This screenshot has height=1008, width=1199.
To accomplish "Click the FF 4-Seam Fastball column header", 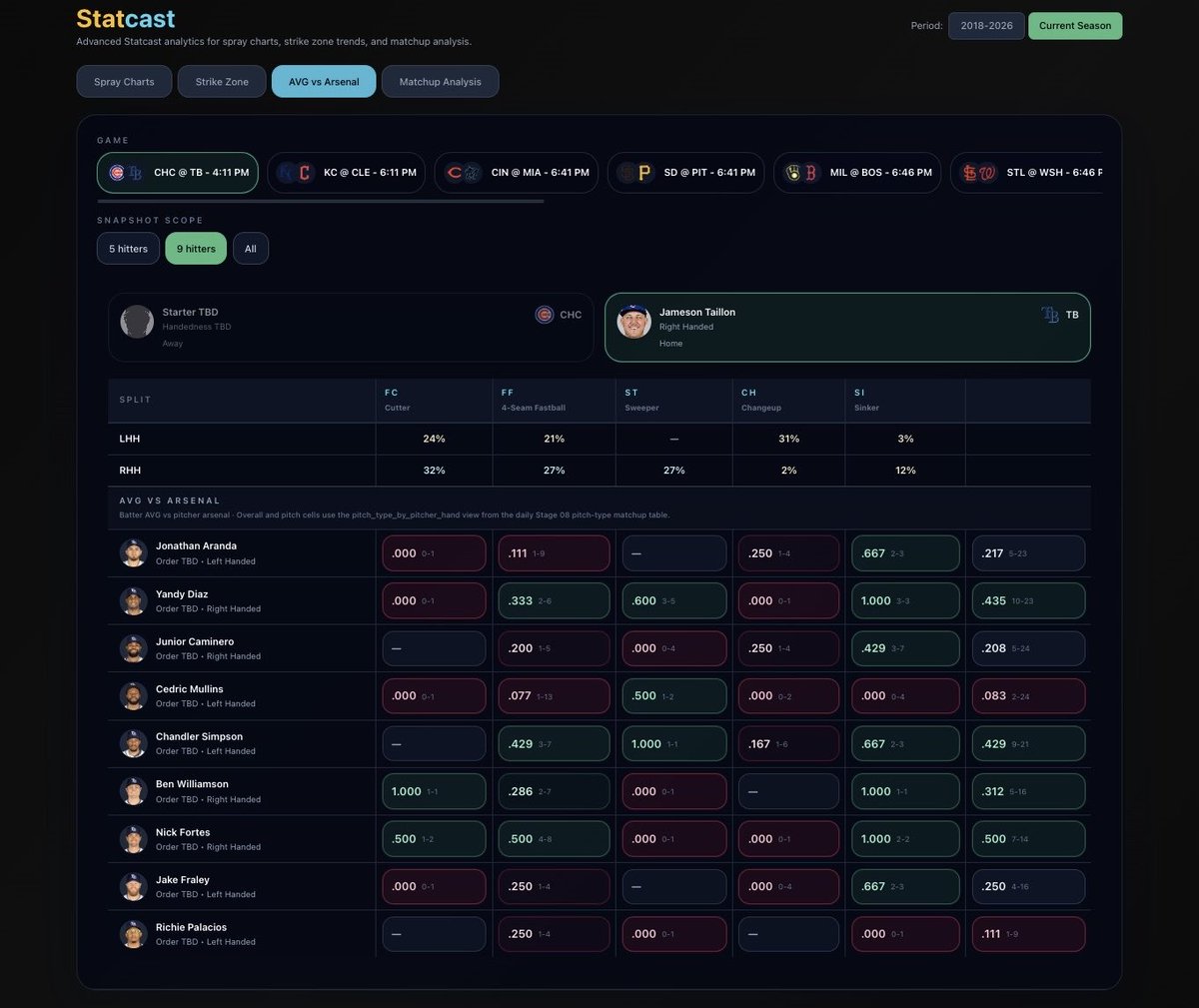I will 553,400.
